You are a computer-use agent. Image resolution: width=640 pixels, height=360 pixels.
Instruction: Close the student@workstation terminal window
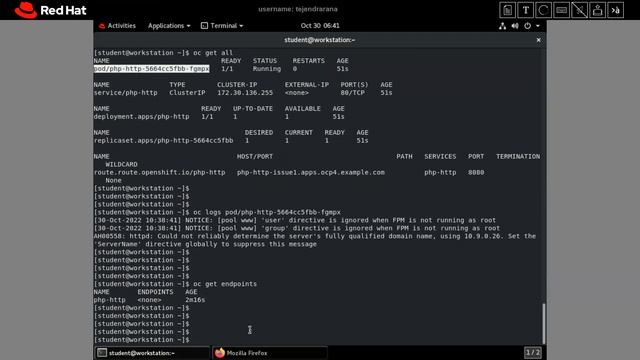click(538, 40)
